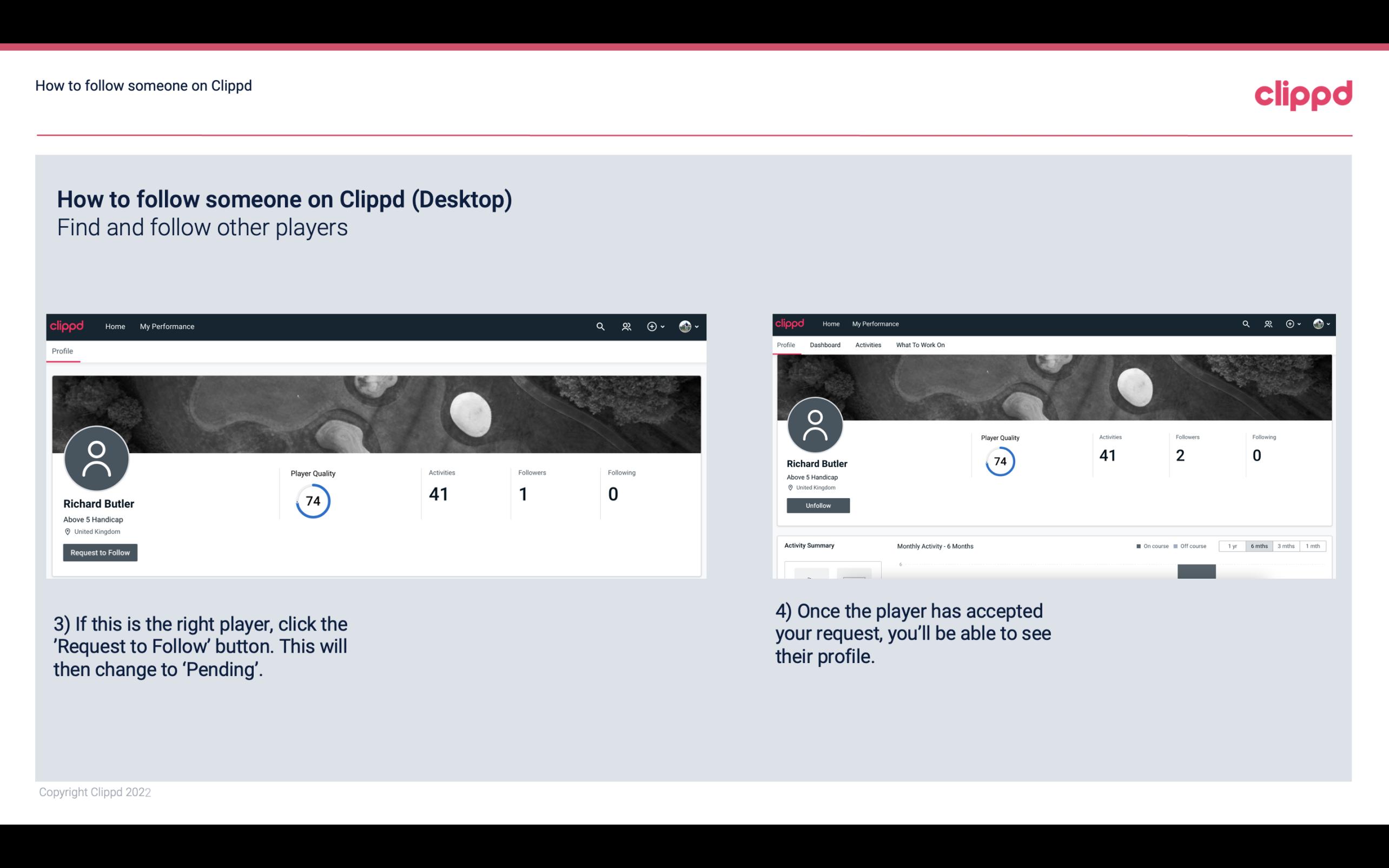This screenshot has width=1389, height=868.
Task: Click the search icon in the navbar
Action: pyautogui.click(x=599, y=326)
